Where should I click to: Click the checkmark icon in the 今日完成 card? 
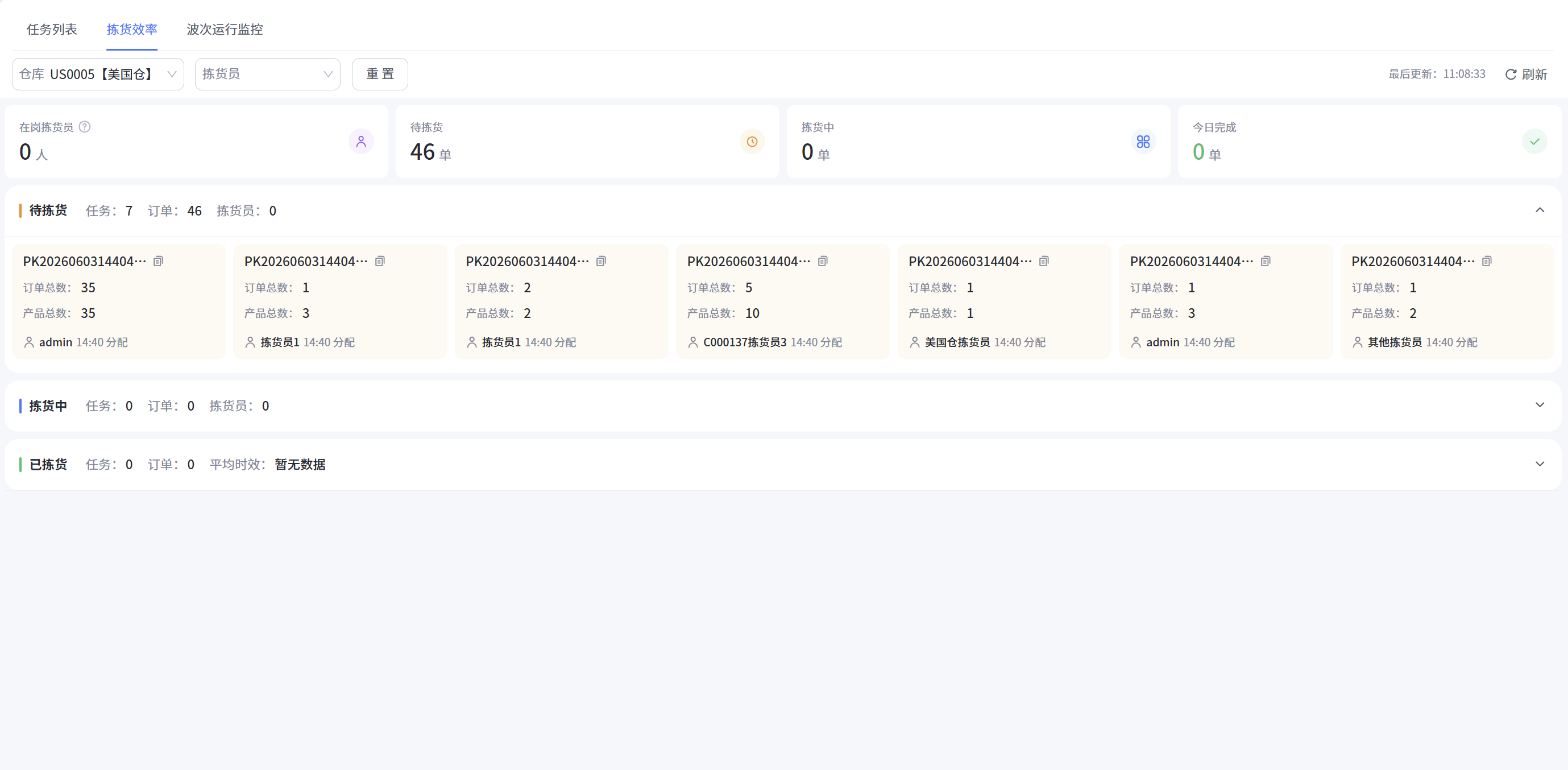click(x=1534, y=142)
